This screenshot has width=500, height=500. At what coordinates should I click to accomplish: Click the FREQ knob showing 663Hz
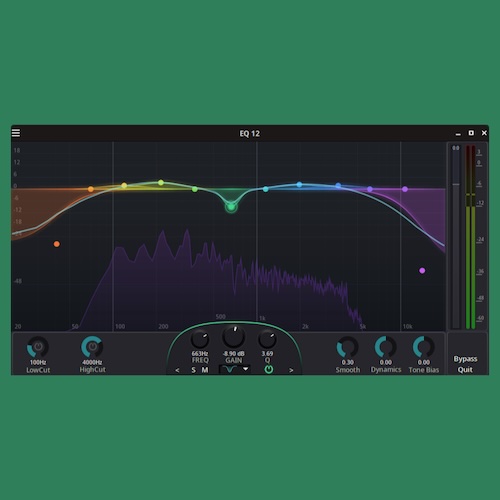[x=200, y=340]
